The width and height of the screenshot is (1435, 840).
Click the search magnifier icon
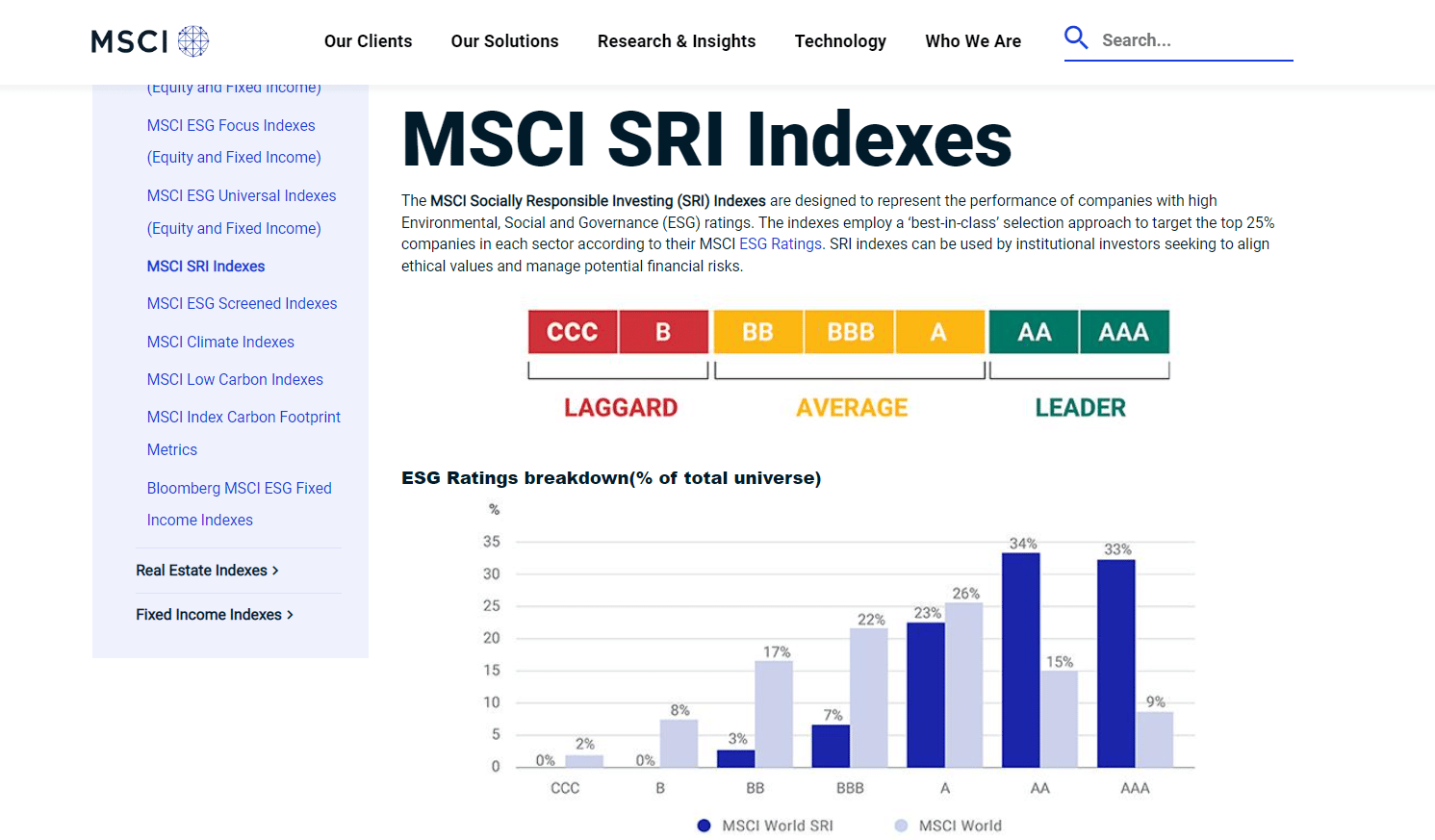[x=1076, y=38]
